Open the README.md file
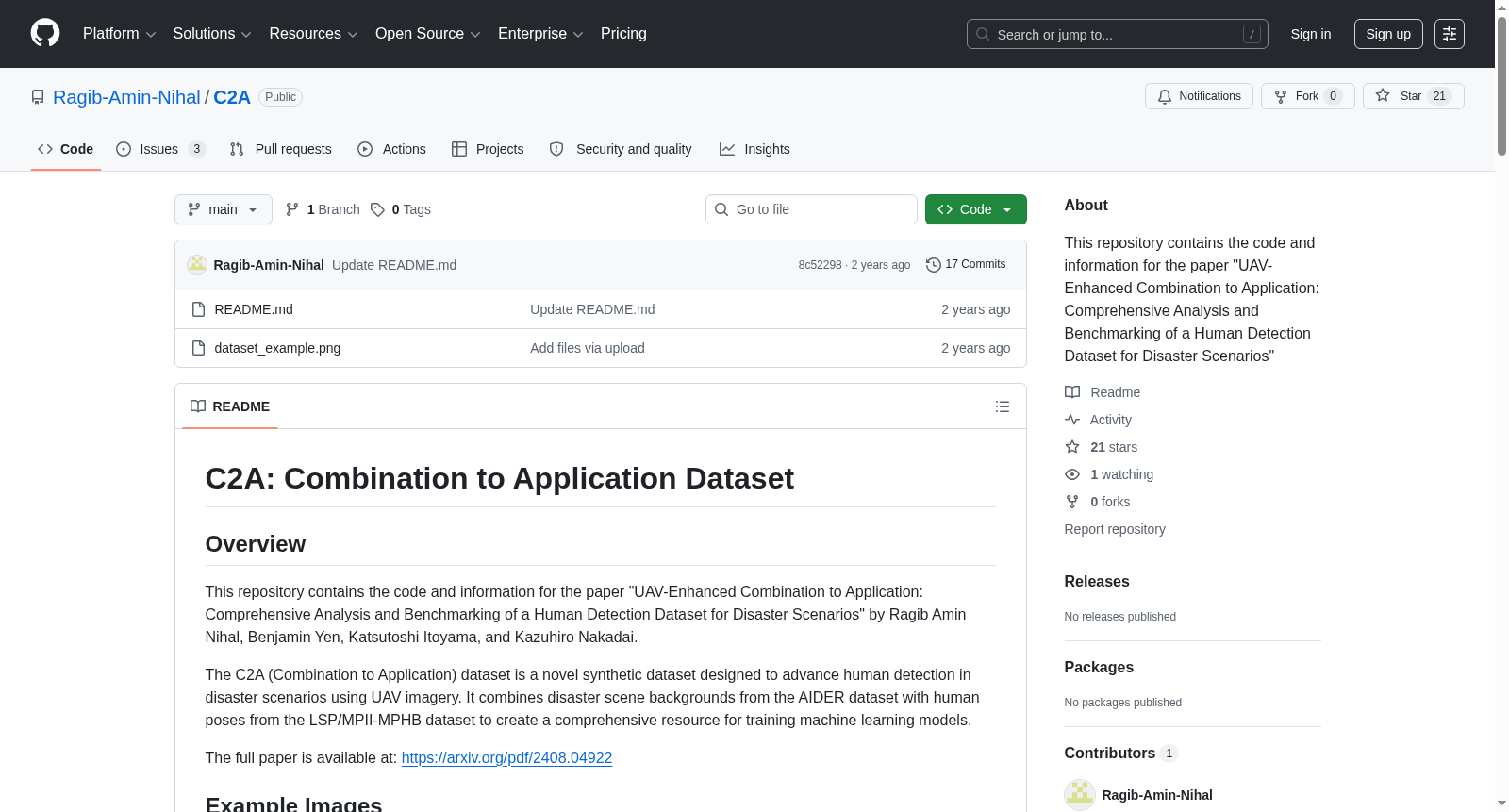 click(254, 309)
